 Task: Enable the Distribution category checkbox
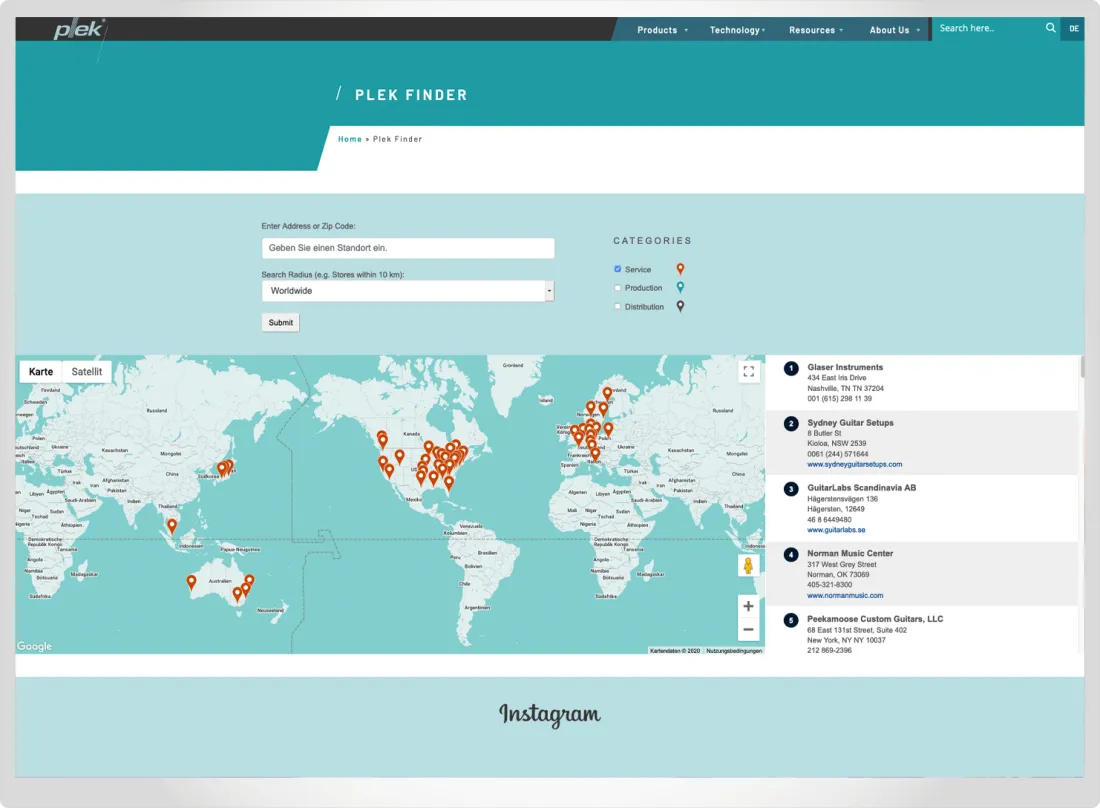pos(618,307)
